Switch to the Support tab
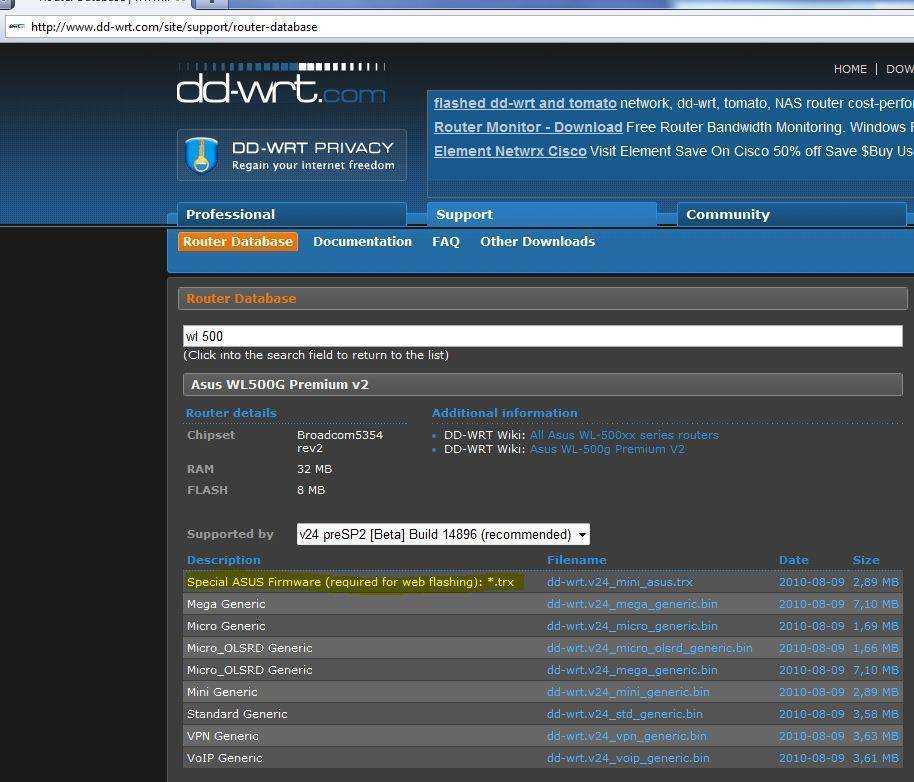 (x=542, y=214)
